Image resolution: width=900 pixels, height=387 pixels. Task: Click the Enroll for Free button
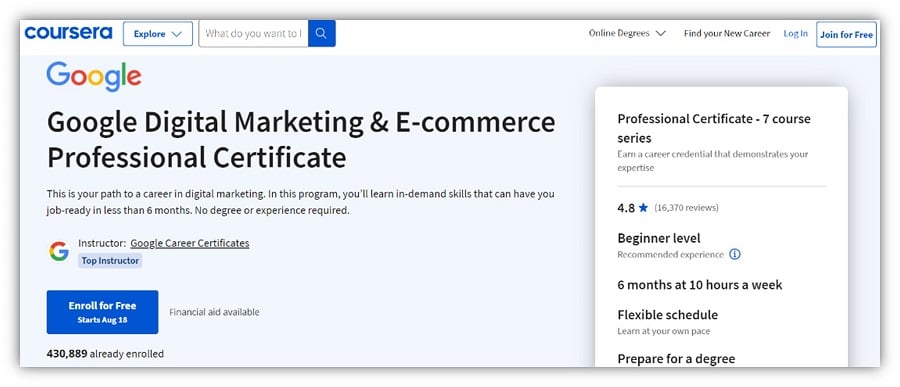102,312
